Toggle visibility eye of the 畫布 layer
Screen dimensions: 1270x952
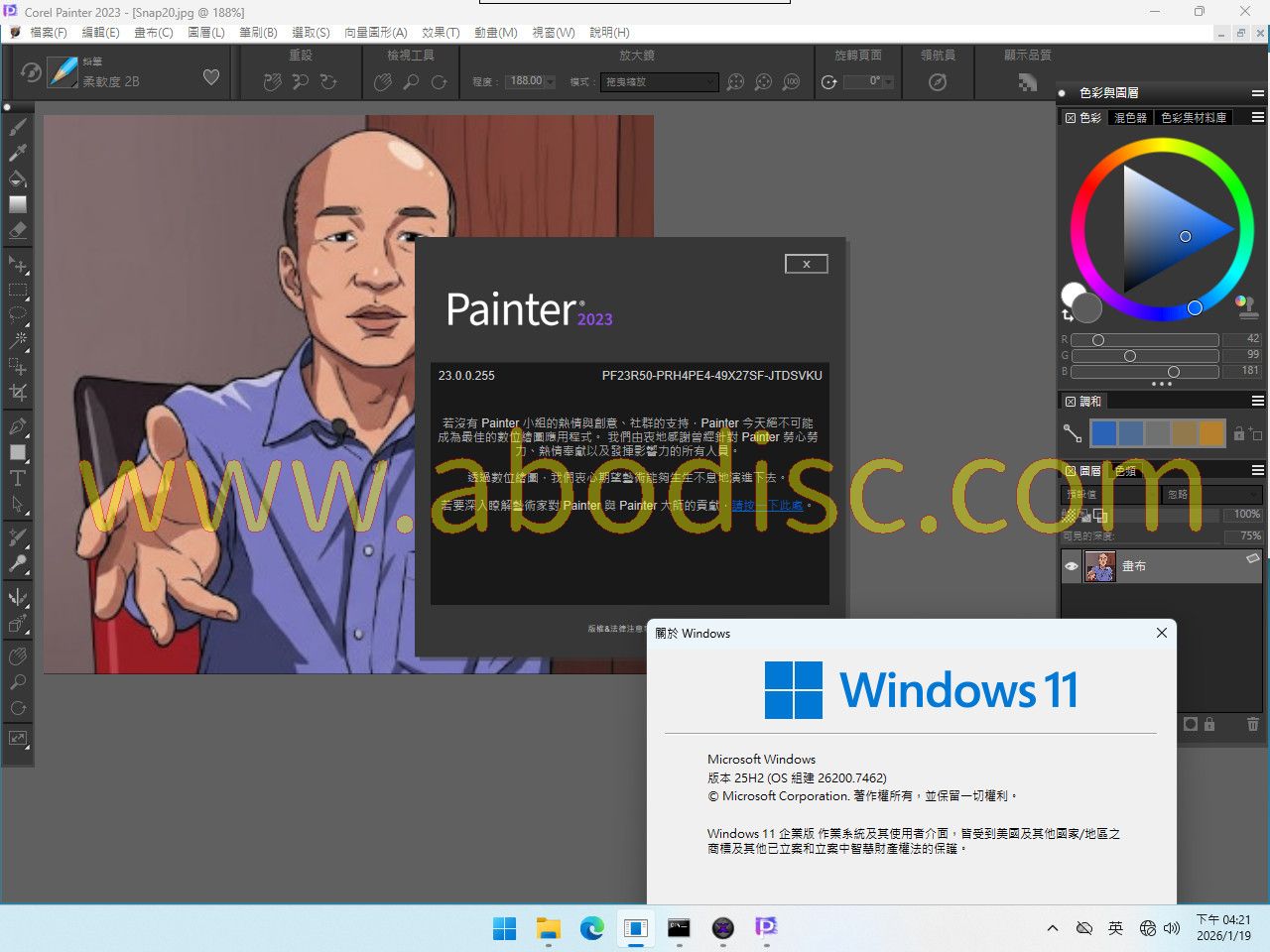point(1072,566)
